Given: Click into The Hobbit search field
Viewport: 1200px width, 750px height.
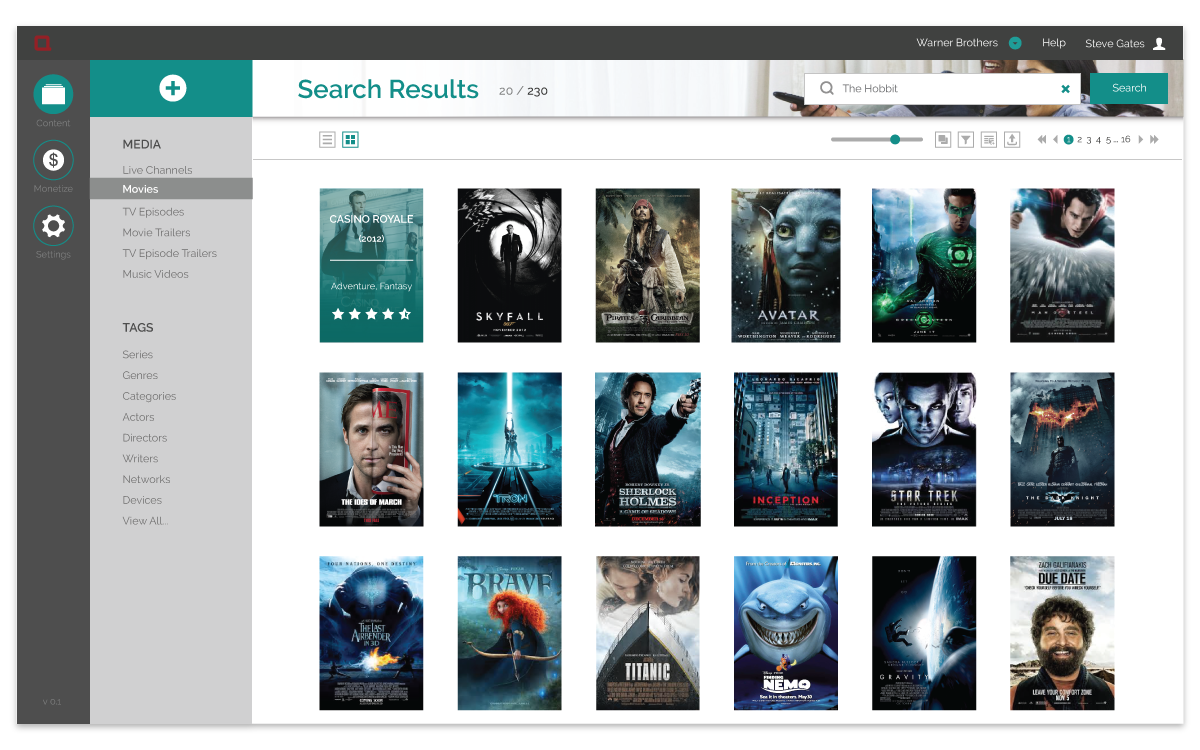Looking at the screenshot, I should [942, 88].
